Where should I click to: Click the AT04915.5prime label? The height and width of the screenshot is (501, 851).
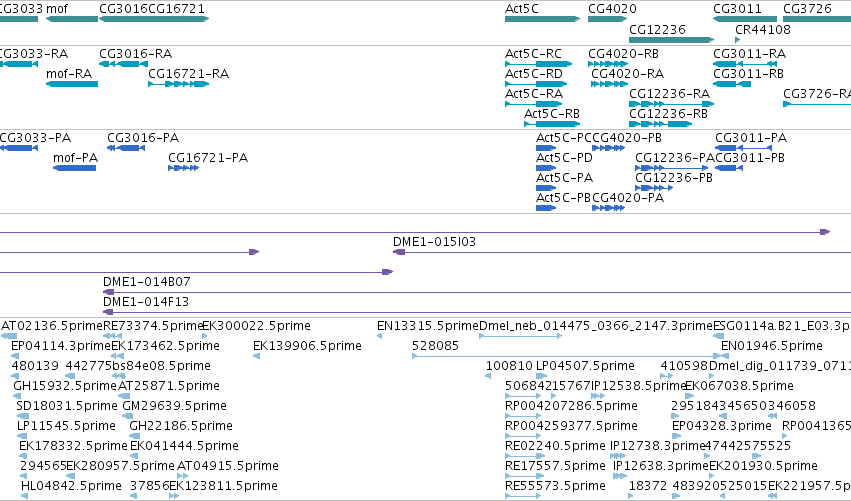(228, 466)
